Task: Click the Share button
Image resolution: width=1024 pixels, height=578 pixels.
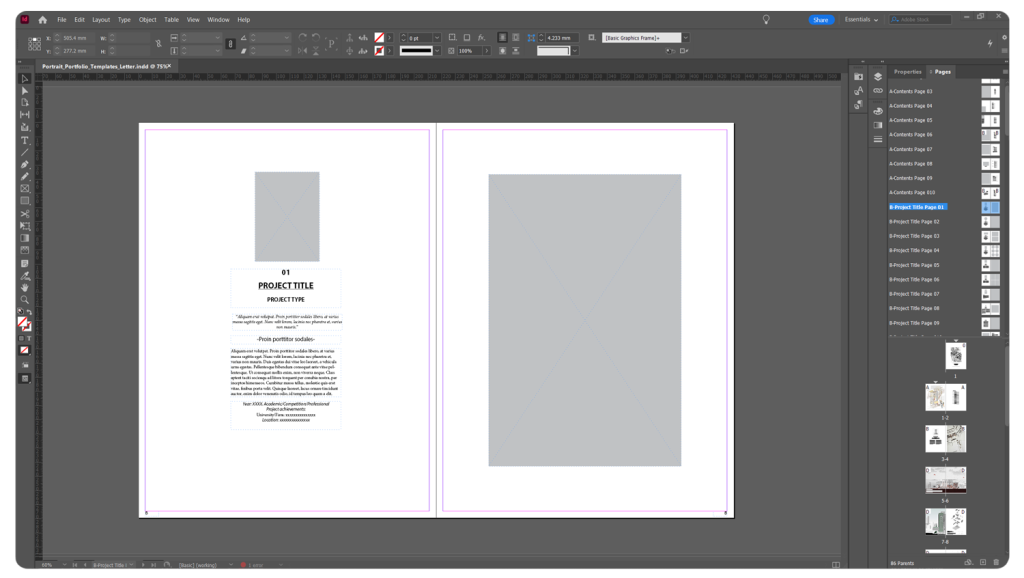Action: tap(820, 20)
